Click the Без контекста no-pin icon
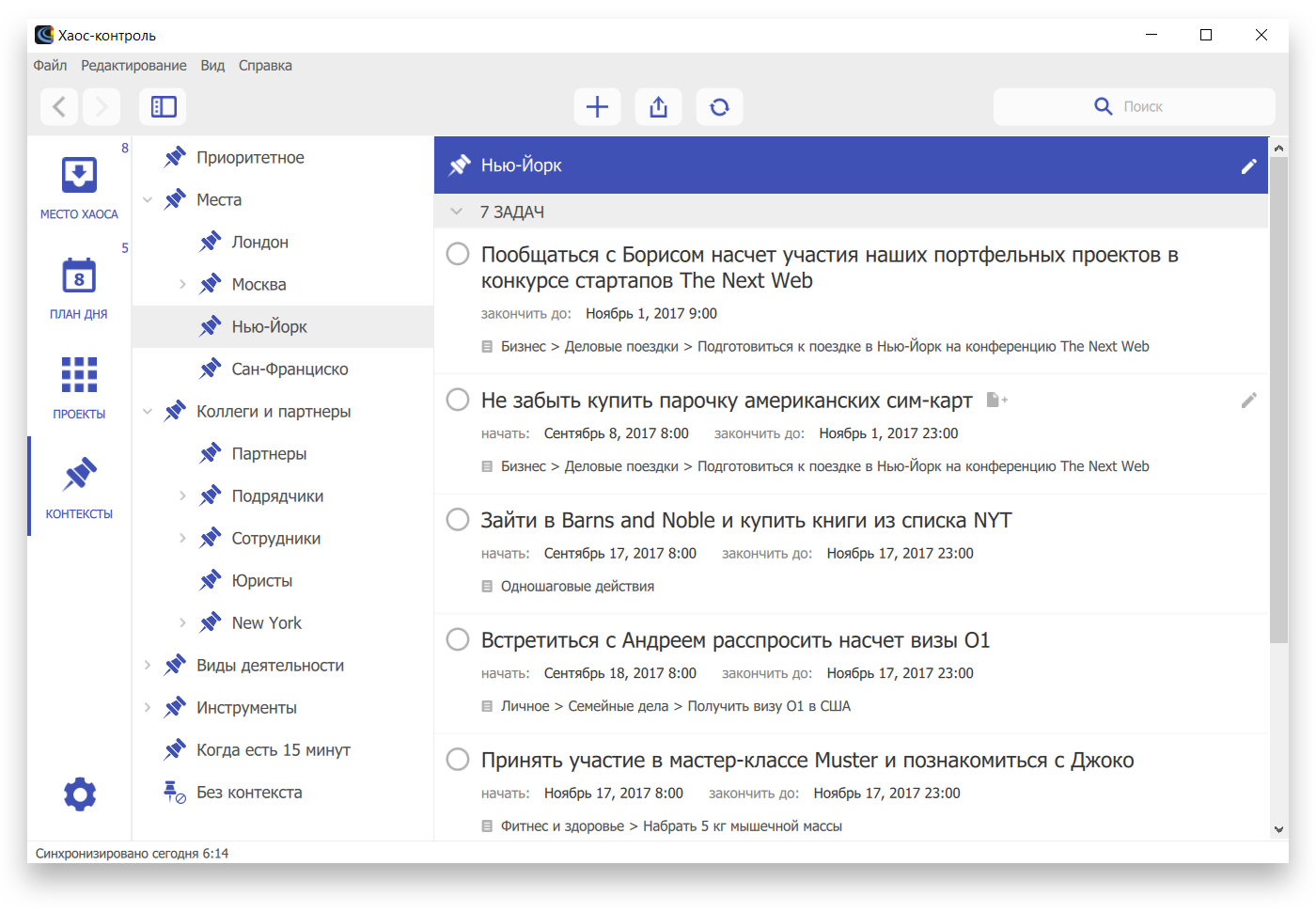 (x=175, y=792)
